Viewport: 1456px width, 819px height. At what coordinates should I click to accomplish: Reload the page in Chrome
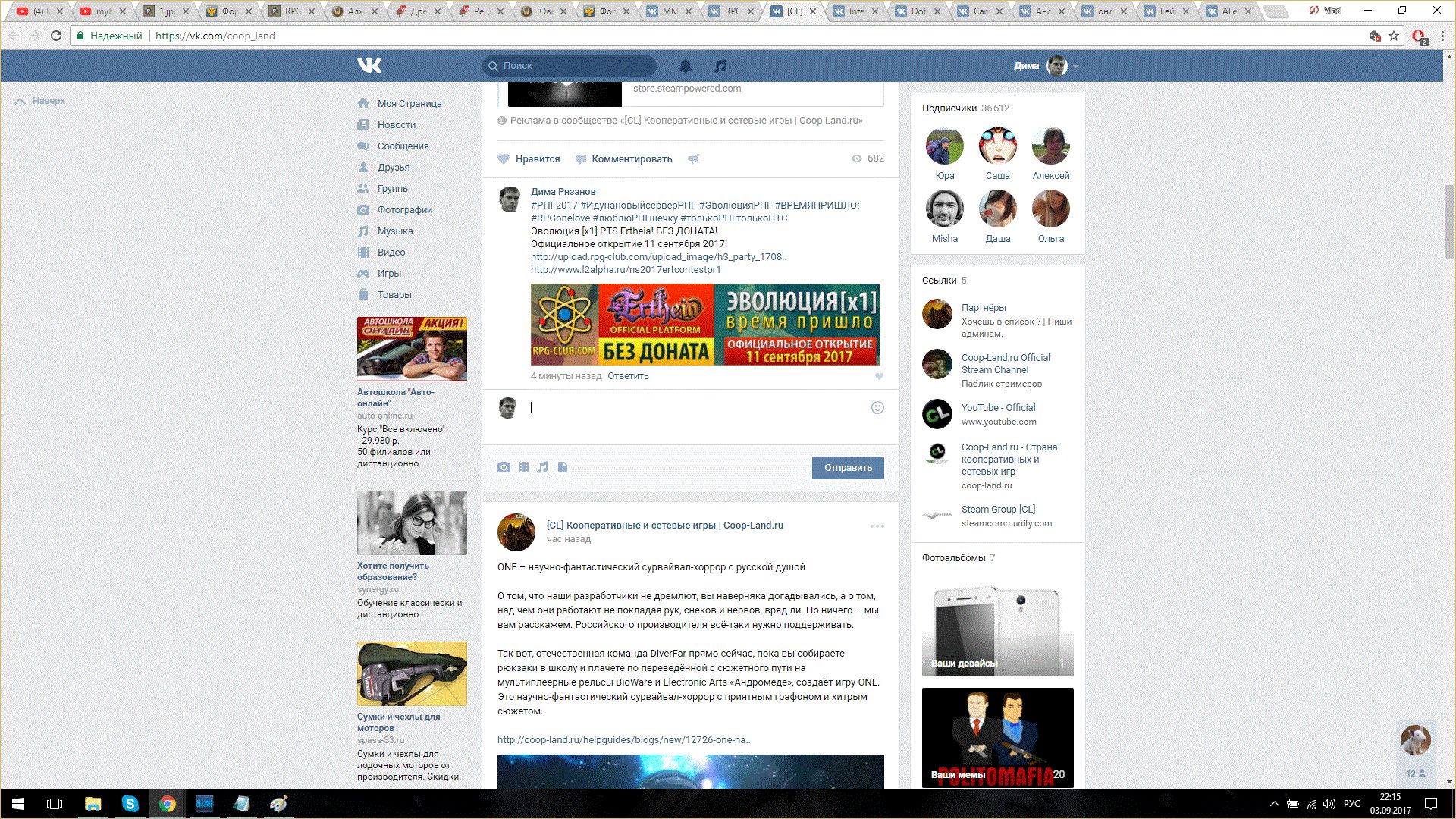[x=56, y=36]
